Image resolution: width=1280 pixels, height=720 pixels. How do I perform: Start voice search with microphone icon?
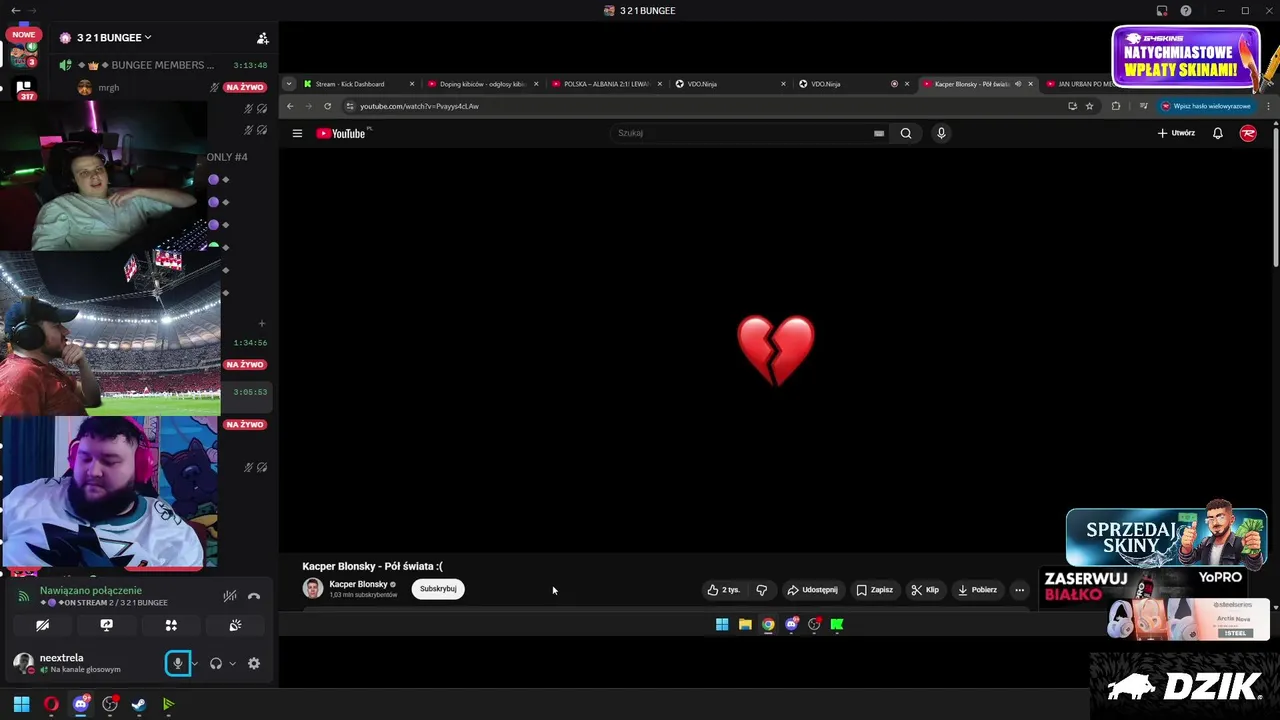pyautogui.click(x=941, y=133)
